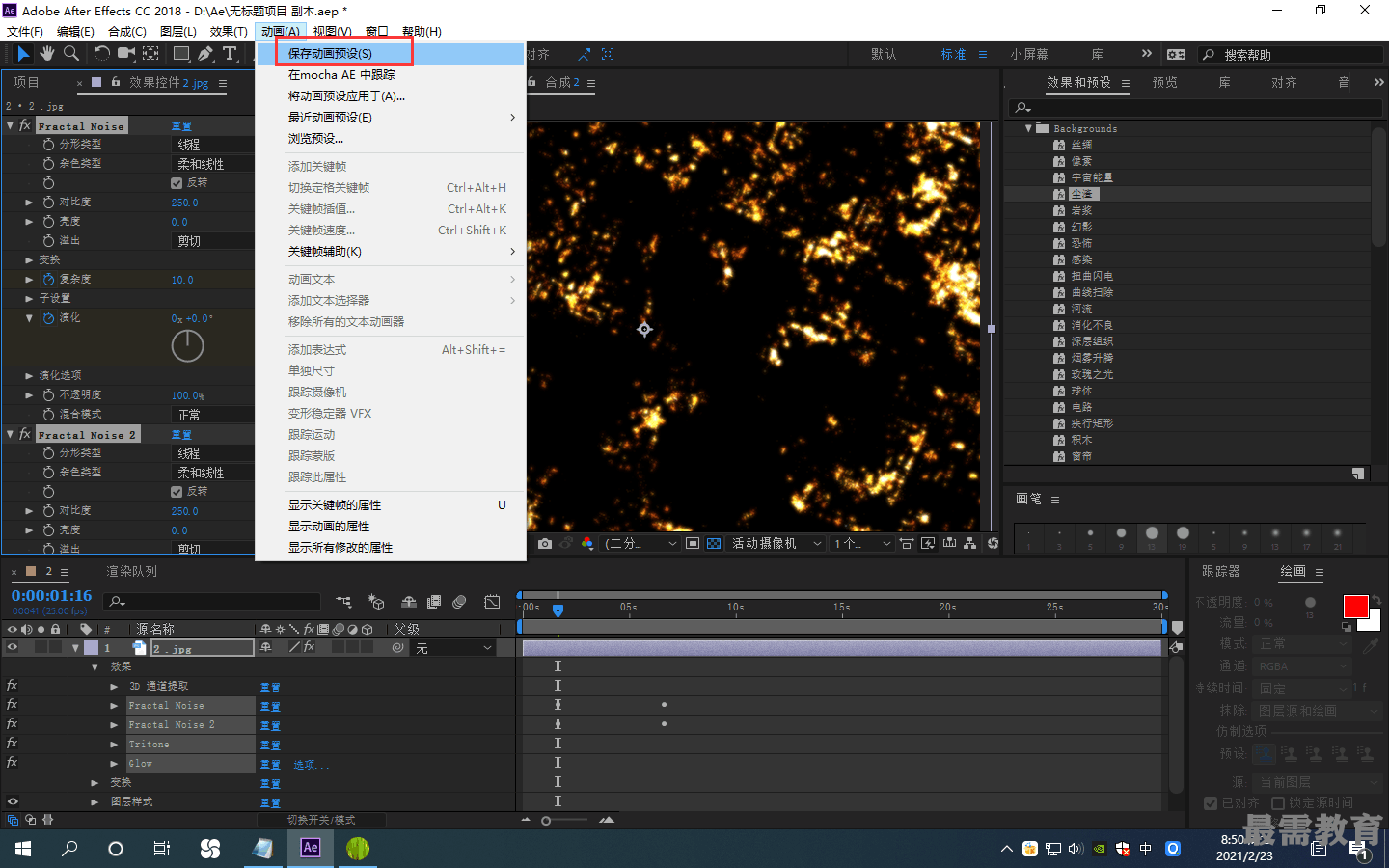Toggle the transparency grid icon

click(x=714, y=544)
